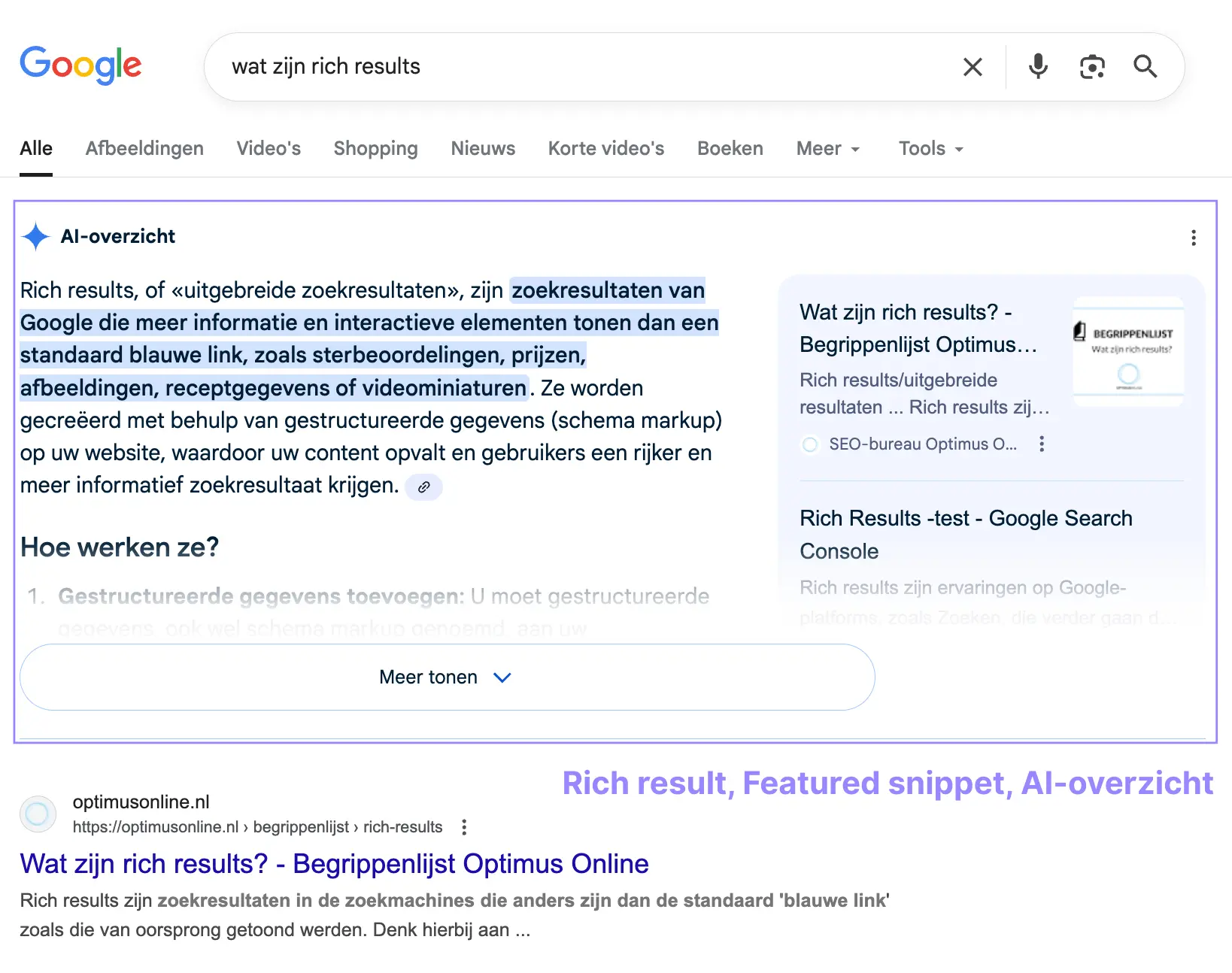The height and width of the screenshot is (973, 1232).
Task: Switch to the Afbeeldingen tab
Action: [x=144, y=148]
